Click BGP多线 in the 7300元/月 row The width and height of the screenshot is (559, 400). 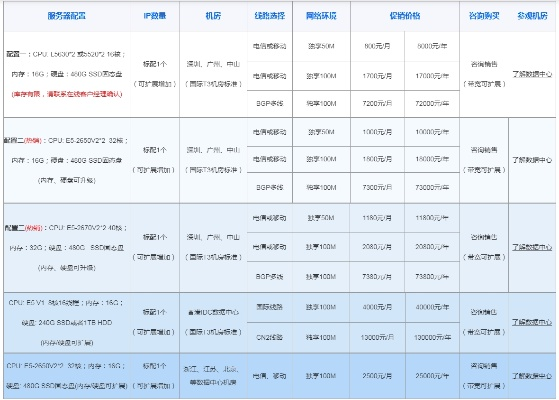pyautogui.click(x=270, y=187)
